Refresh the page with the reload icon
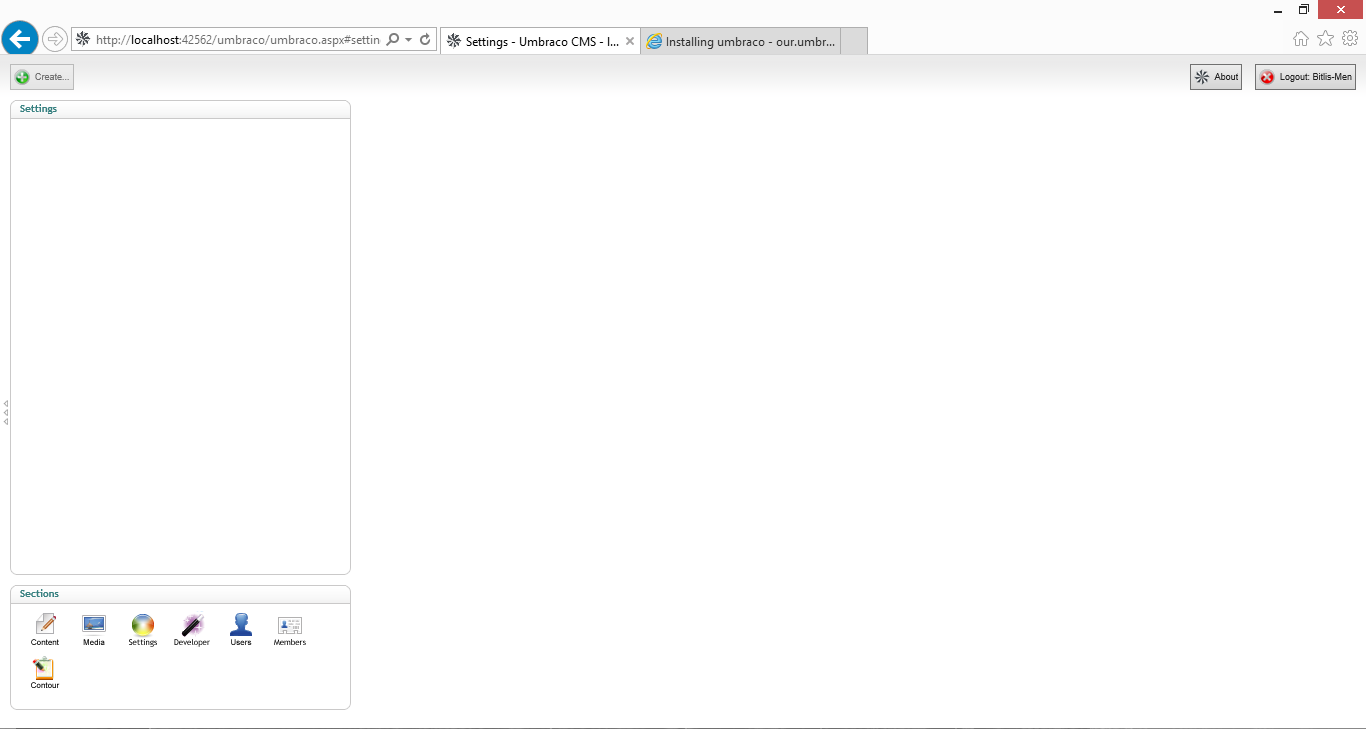The height and width of the screenshot is (729, 1366). click(x=425, y=39)
